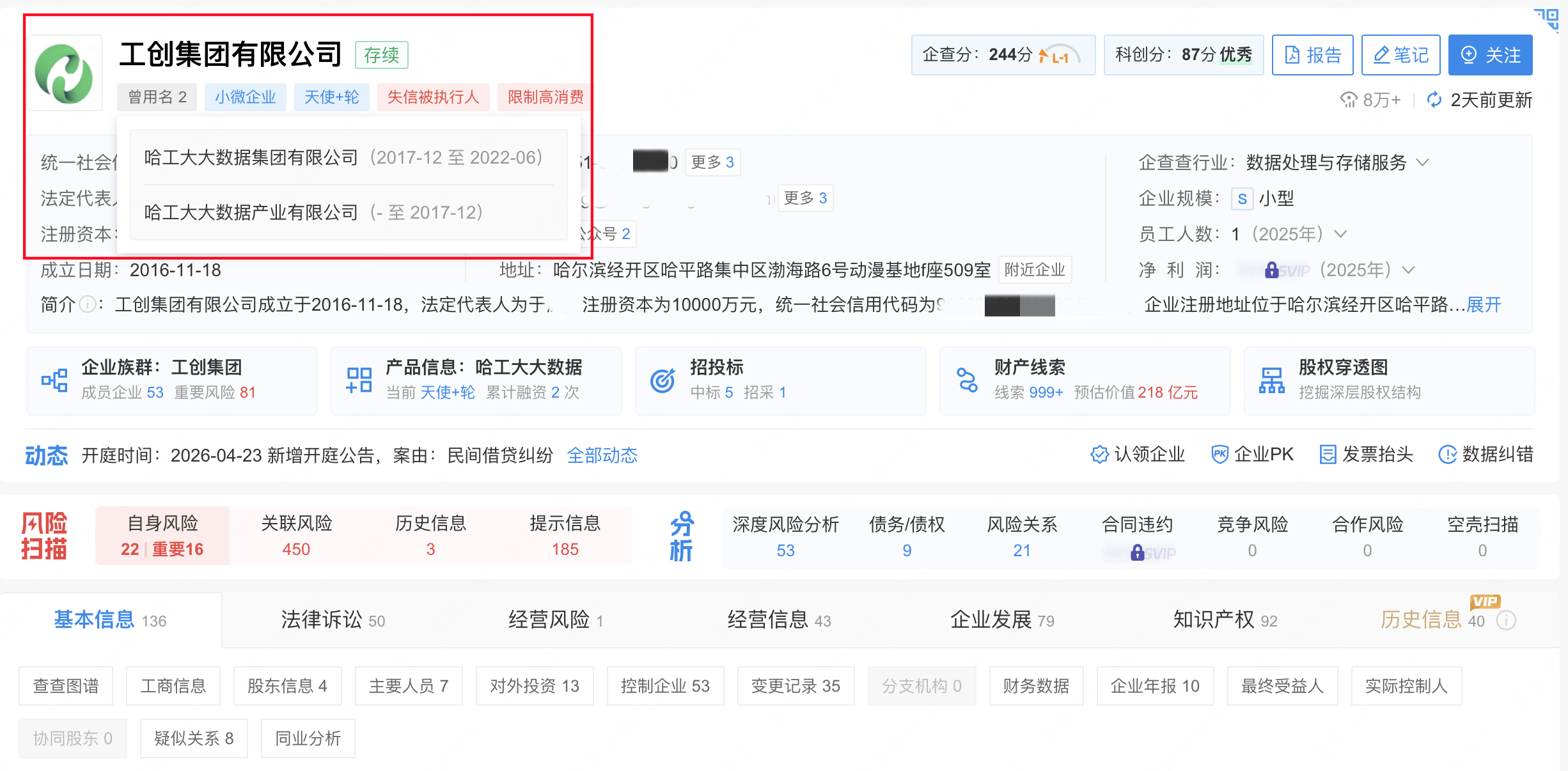Click the info icon next to 简介
The image size is (1568, 771).
[88, 304]
